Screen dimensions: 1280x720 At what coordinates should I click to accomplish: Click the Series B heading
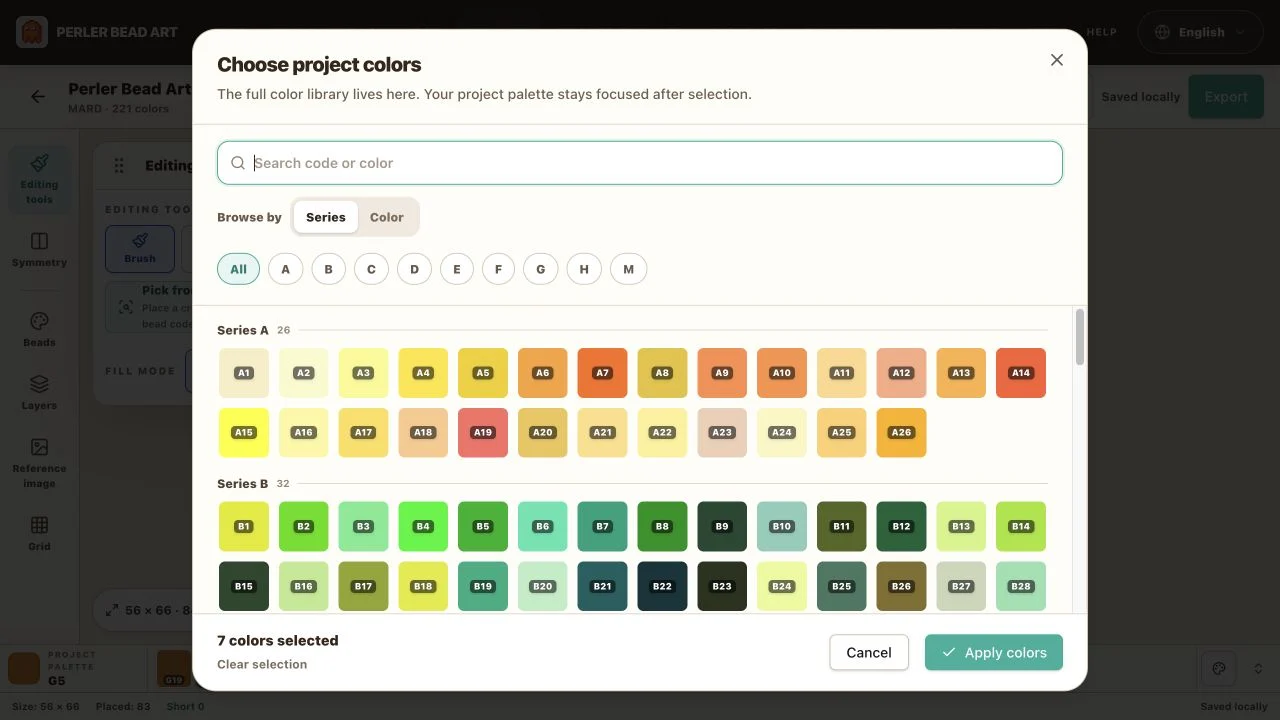243,484
